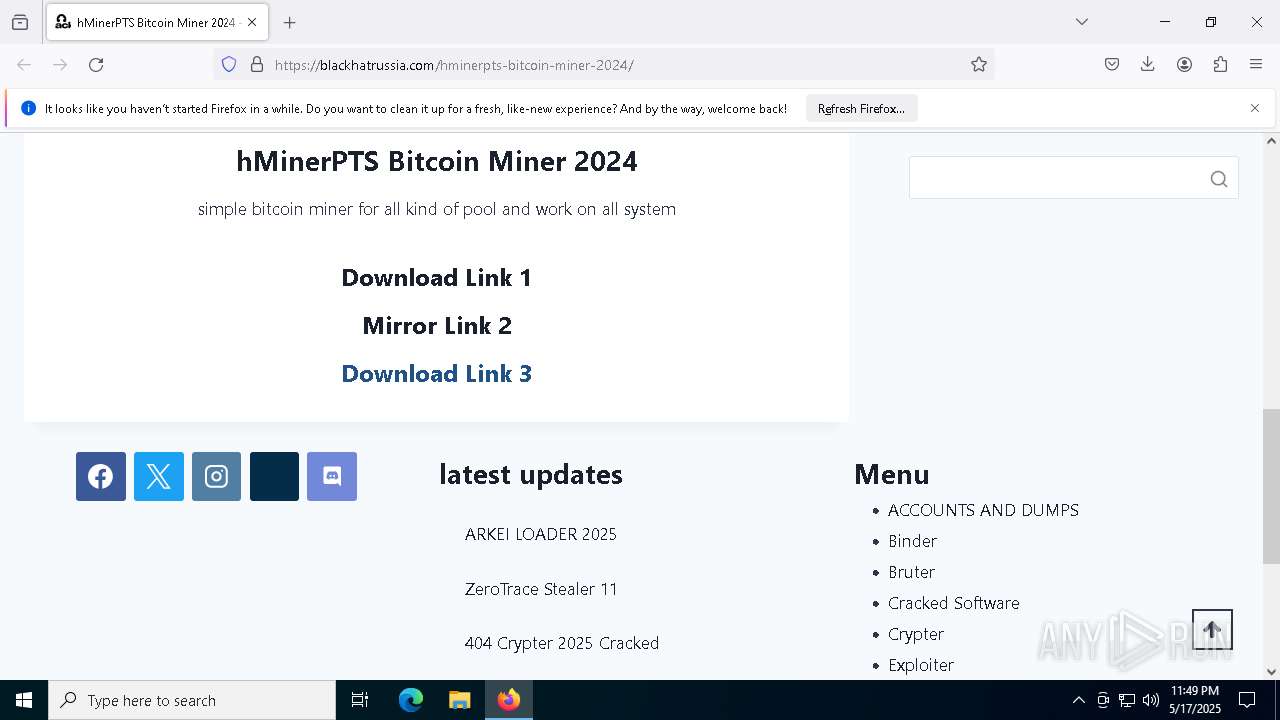Open the Binder menu category
1280x720 pixels.
(x=912, y=541)
